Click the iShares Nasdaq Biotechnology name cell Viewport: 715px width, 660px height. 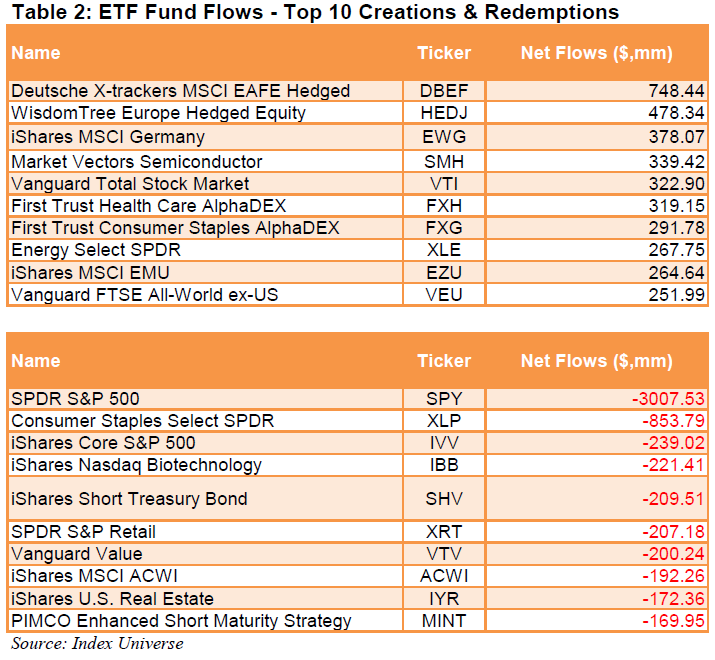(x=136, y=465)
